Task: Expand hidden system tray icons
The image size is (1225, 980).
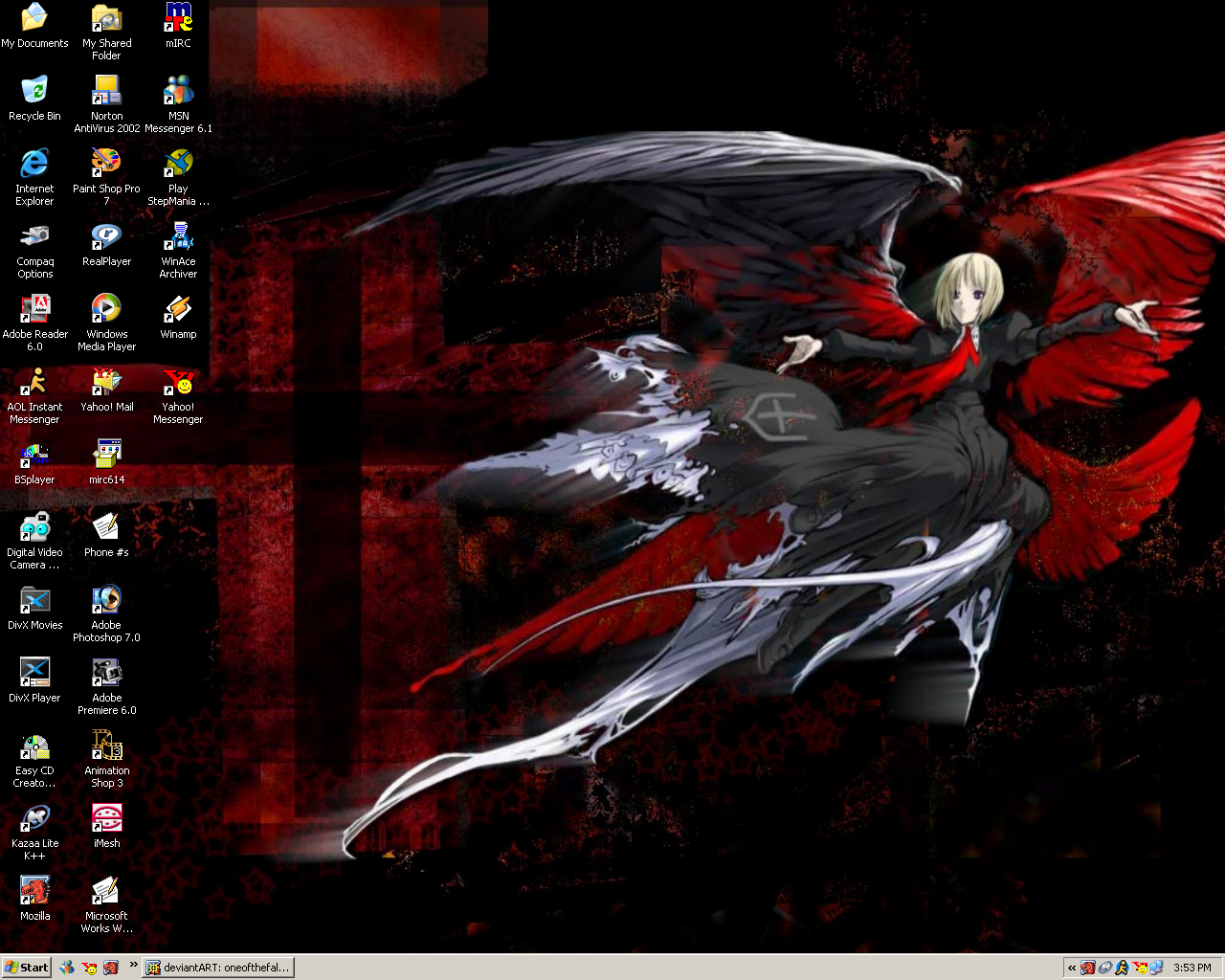Action: click(x=1072, y=968)
